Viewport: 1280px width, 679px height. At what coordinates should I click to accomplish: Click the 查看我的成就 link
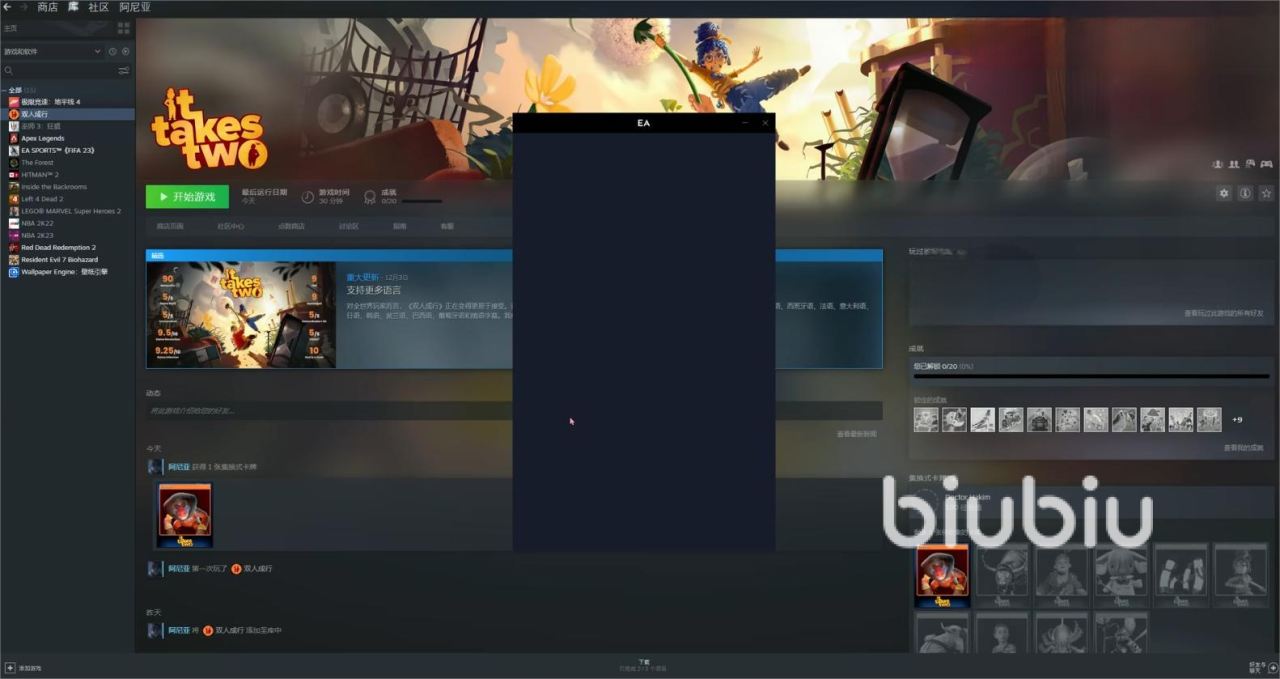1243,448
